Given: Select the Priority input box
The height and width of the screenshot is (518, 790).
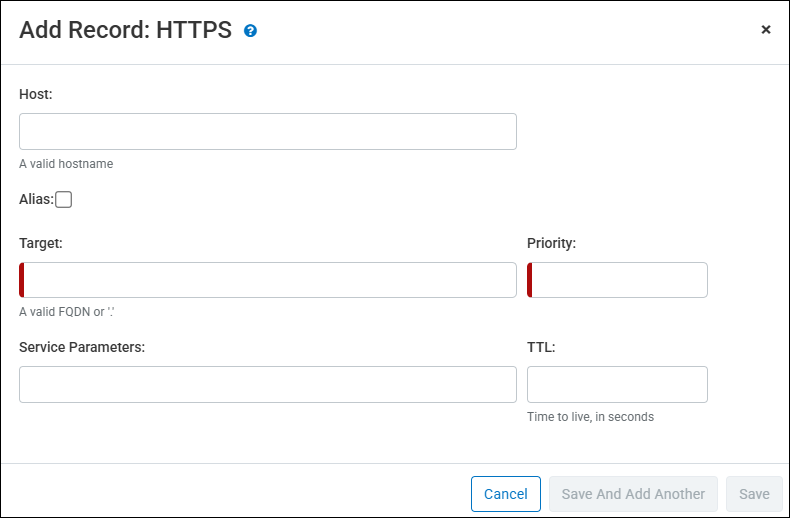Looking at the screenshot, I should pyautogui.click(x=618, y=280).
